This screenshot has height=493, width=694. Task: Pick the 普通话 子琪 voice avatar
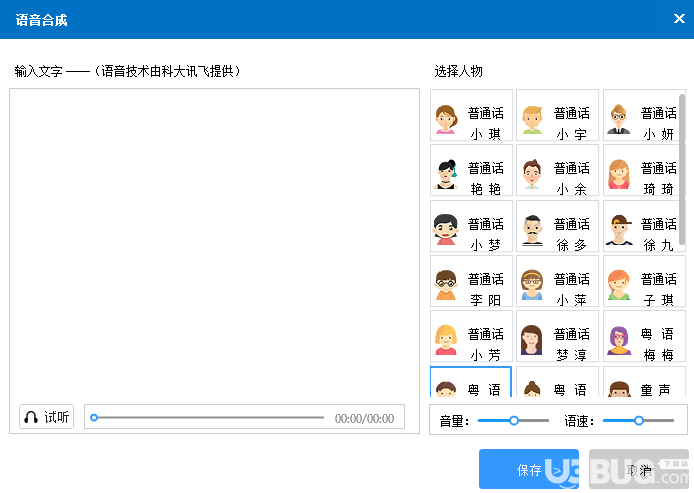tap(644, 281)
